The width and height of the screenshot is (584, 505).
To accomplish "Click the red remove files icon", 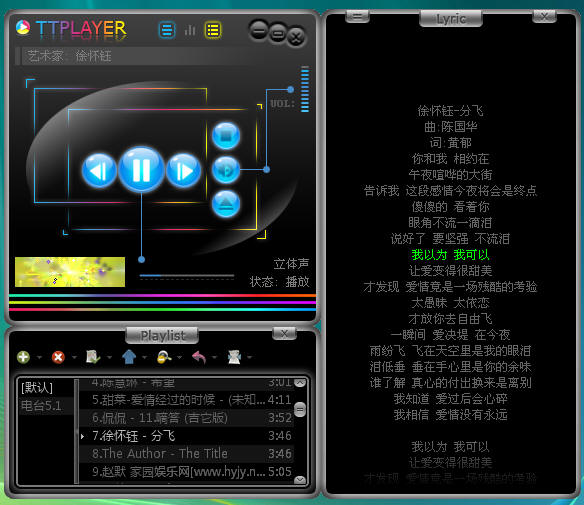I will pos(58,357).
